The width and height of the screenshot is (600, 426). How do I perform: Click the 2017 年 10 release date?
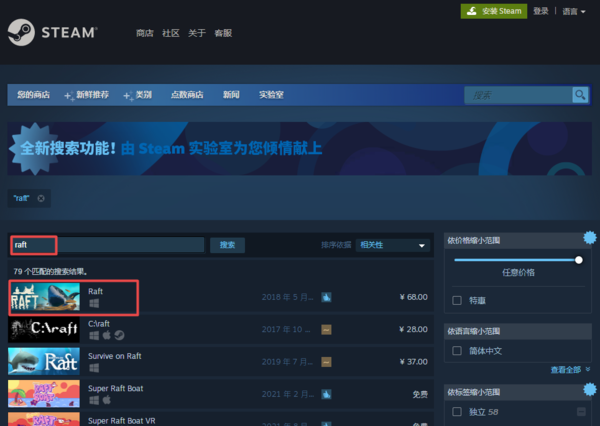pos(286,330)
